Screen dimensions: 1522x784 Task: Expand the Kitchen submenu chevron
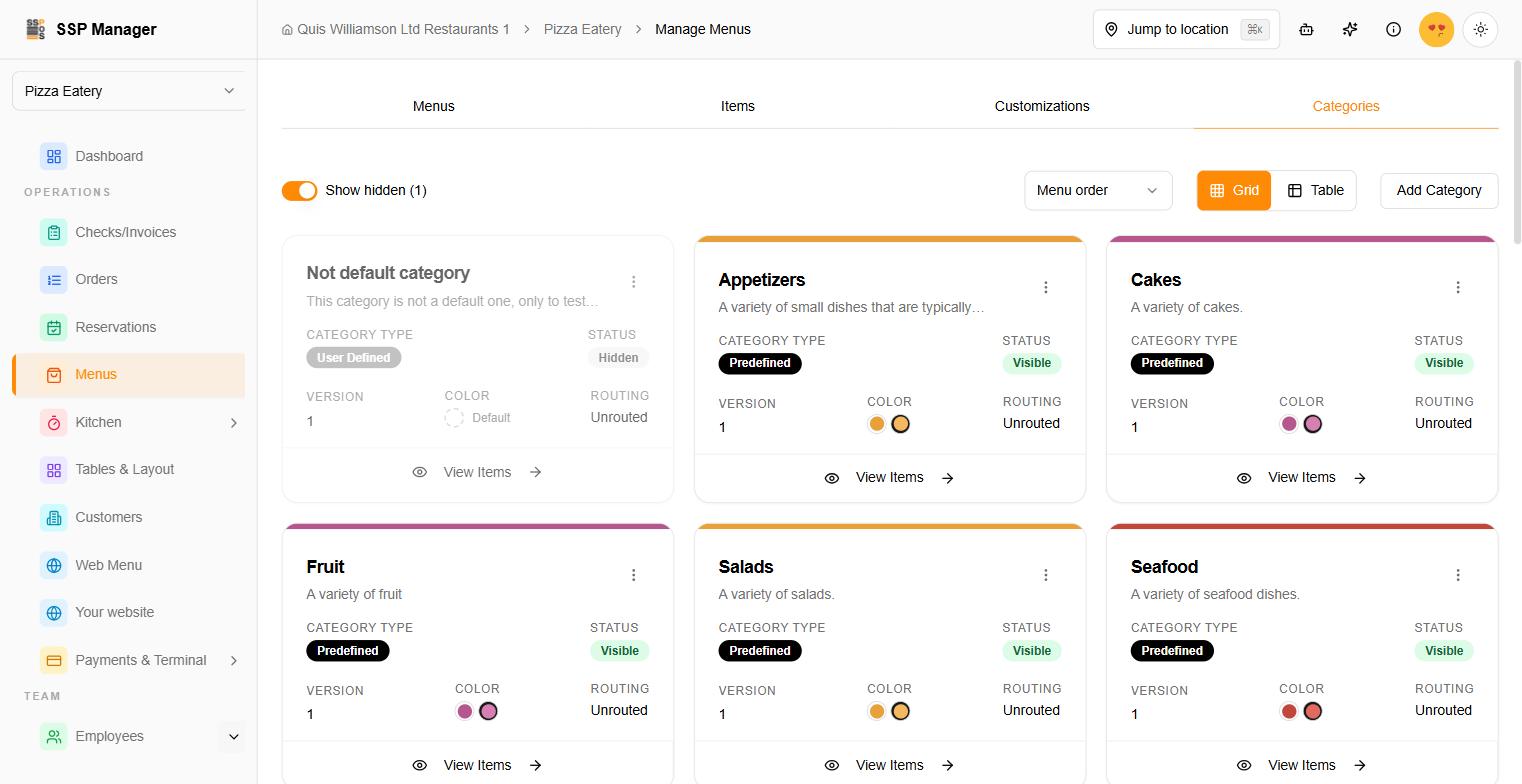(234, 423)
